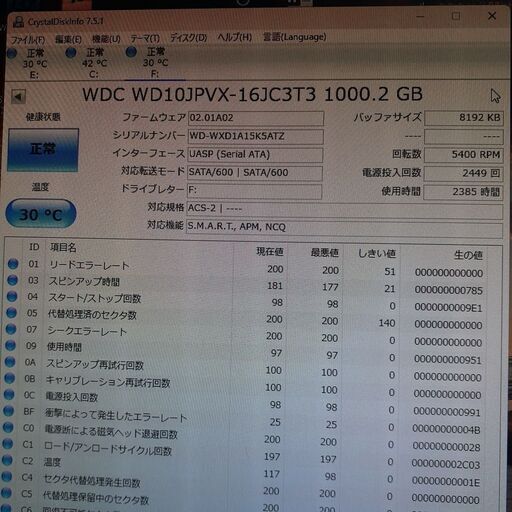Click the 生の値 column header

click(468, 256)
